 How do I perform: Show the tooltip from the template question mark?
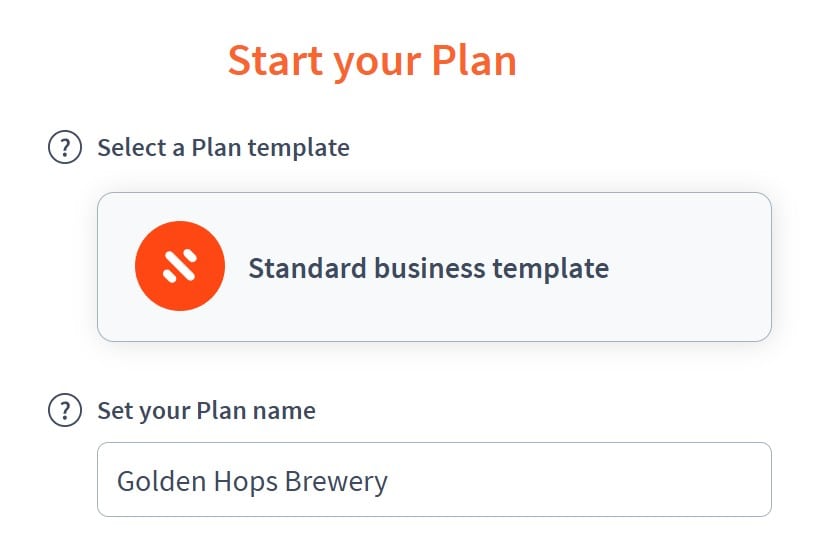coord(65,147)
